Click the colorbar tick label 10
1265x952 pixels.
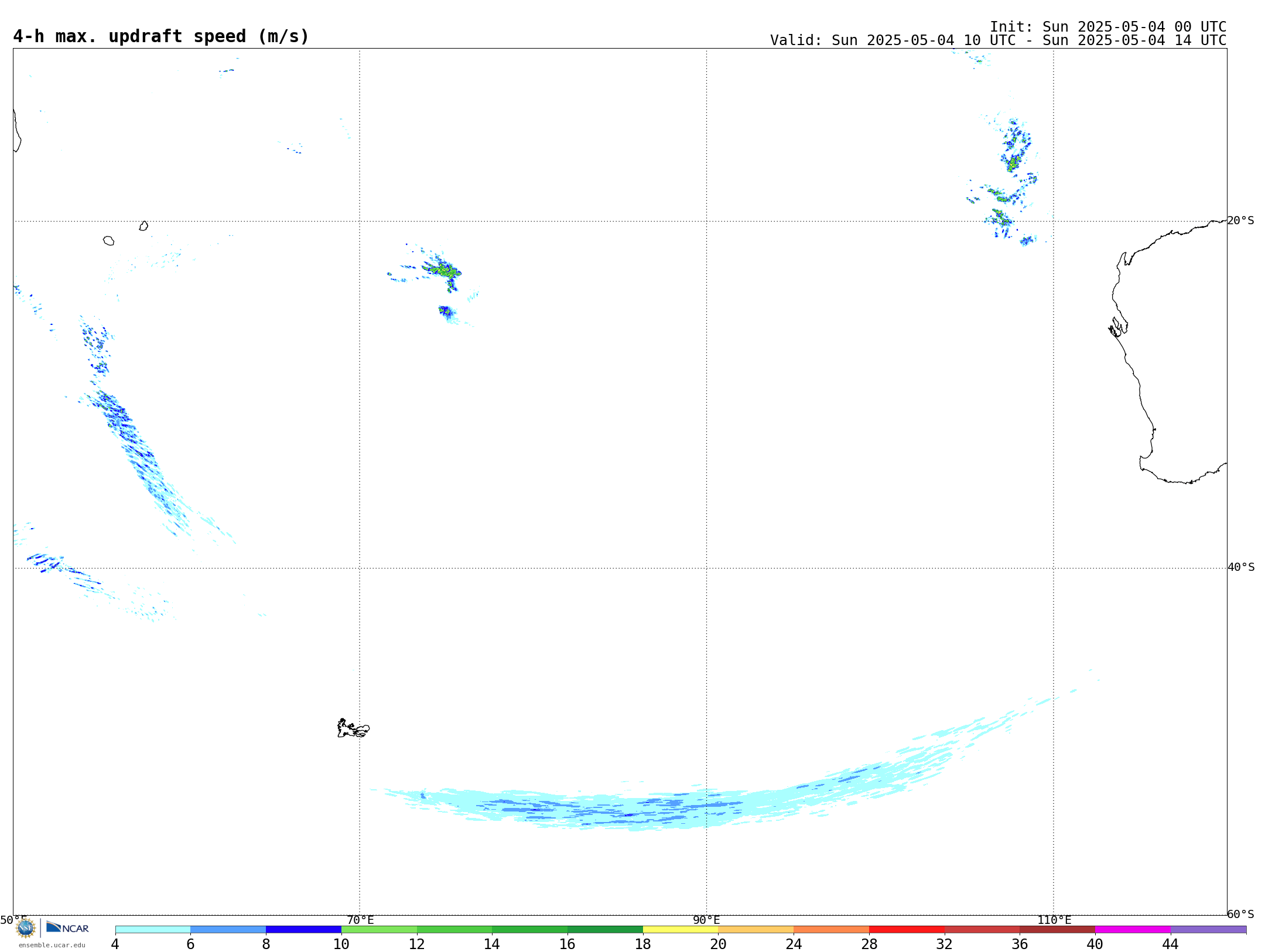341,944
